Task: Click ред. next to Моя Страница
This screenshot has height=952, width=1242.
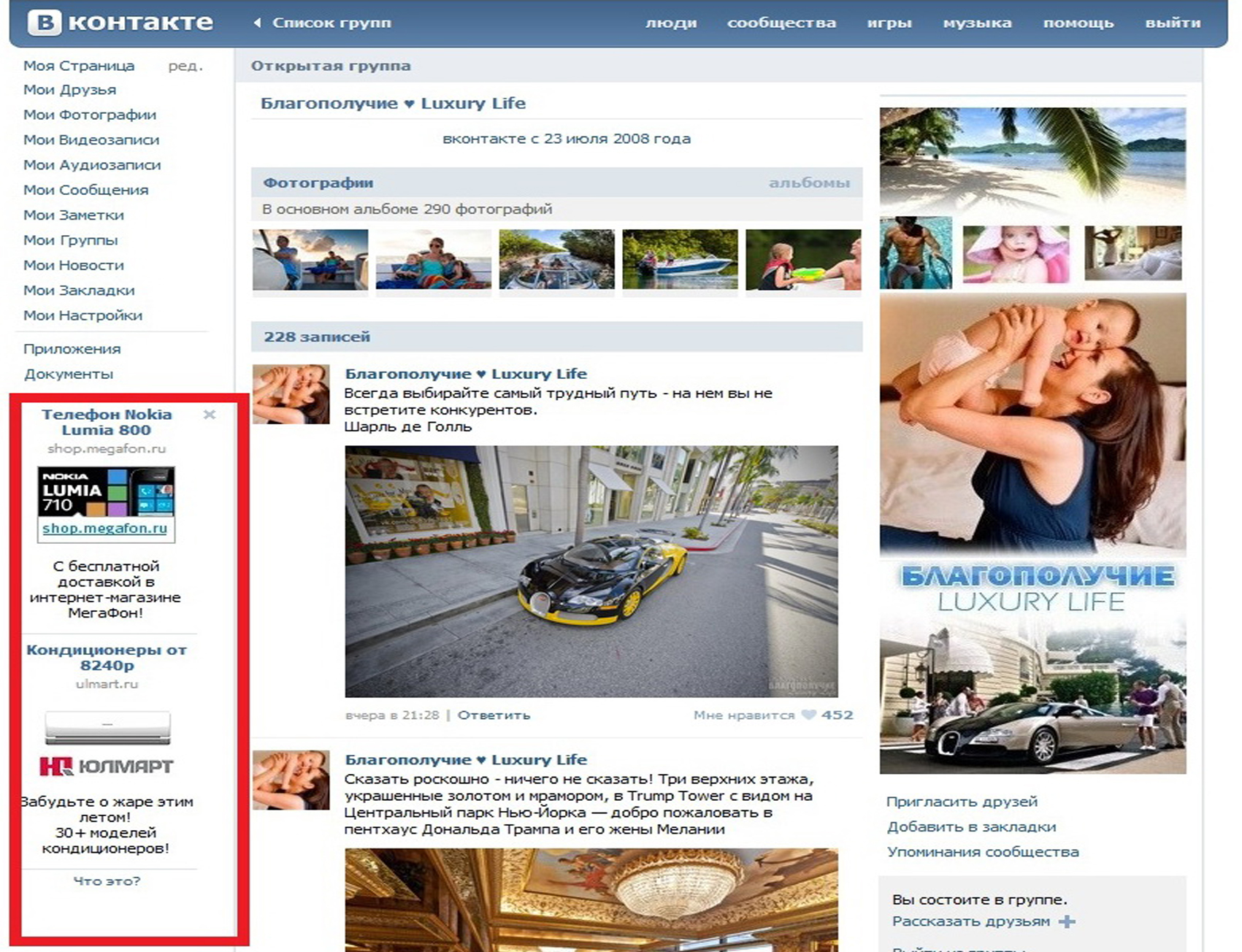Action: (x=185, y=66)
